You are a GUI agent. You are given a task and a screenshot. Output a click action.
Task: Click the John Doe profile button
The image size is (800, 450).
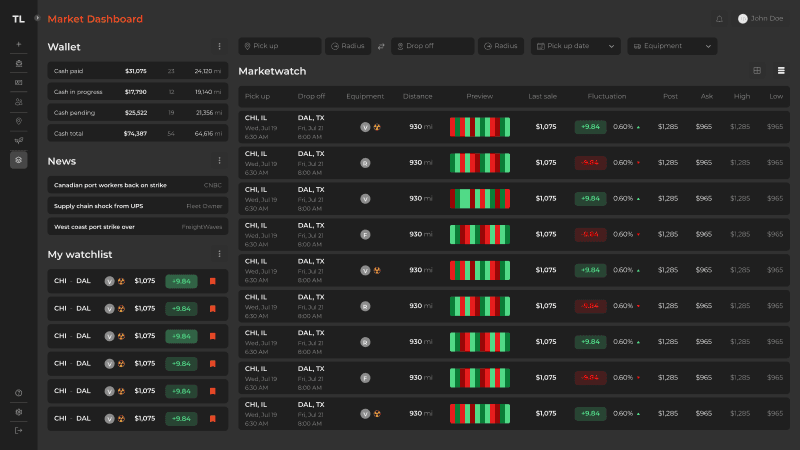point(760,19)
